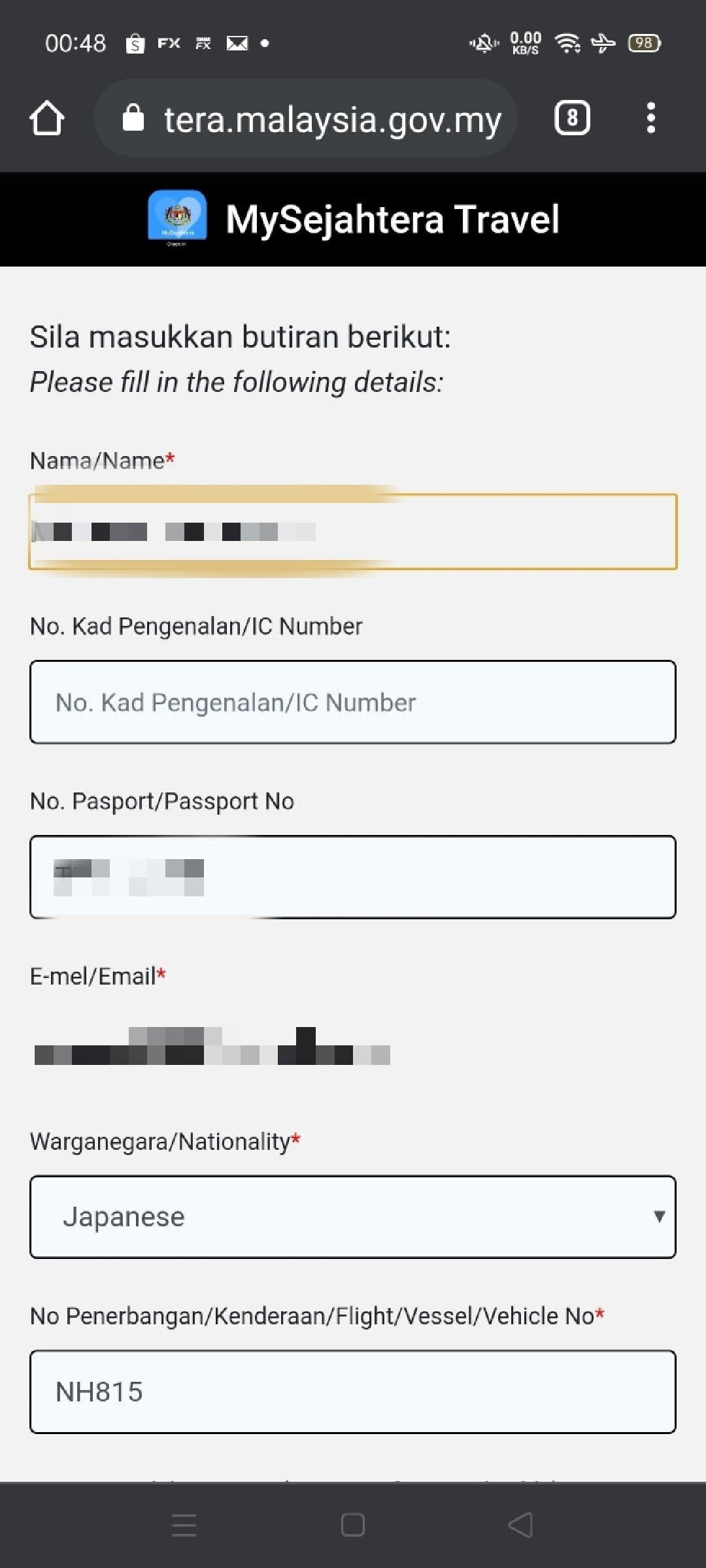
Task: Tap the Android back navigation button
Action: [520, 1525]
